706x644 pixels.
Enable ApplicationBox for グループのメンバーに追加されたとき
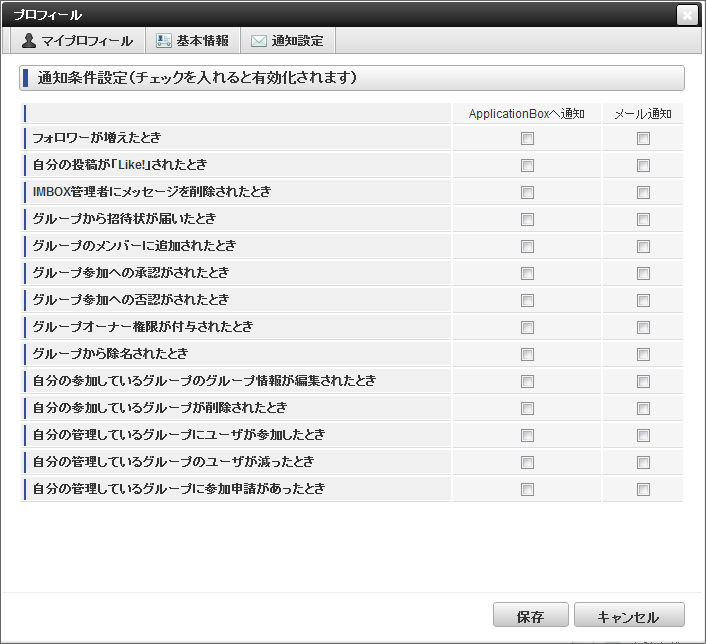click(527, 246)
